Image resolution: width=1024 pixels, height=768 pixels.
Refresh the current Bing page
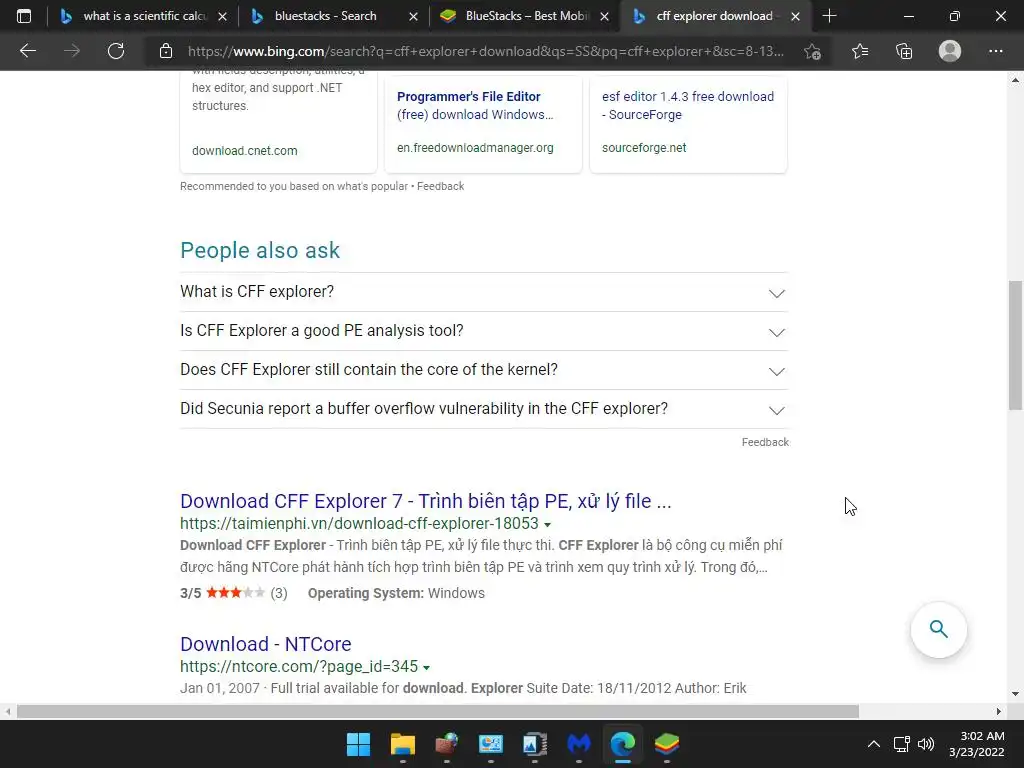[116, 51]
